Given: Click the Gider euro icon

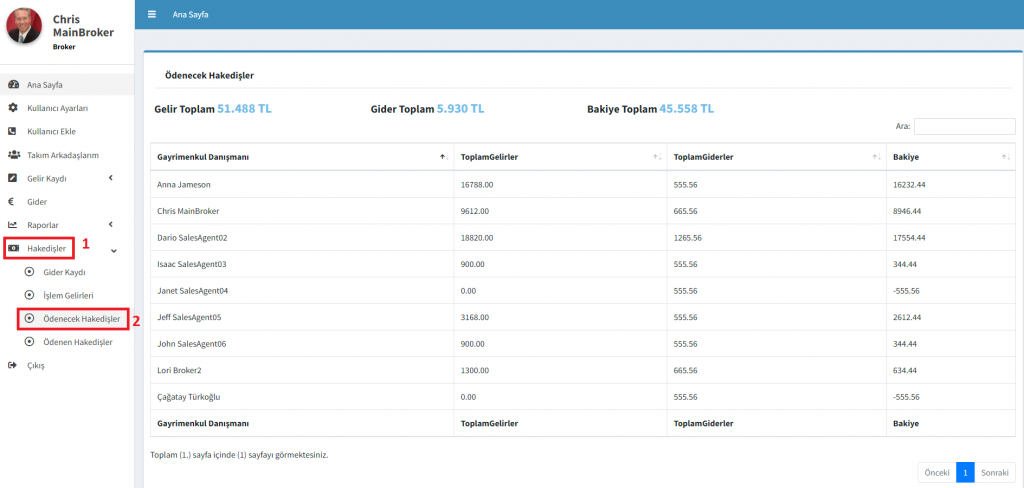Looking at the screenshot, I should pyautogui.click(x=13, y=202).
